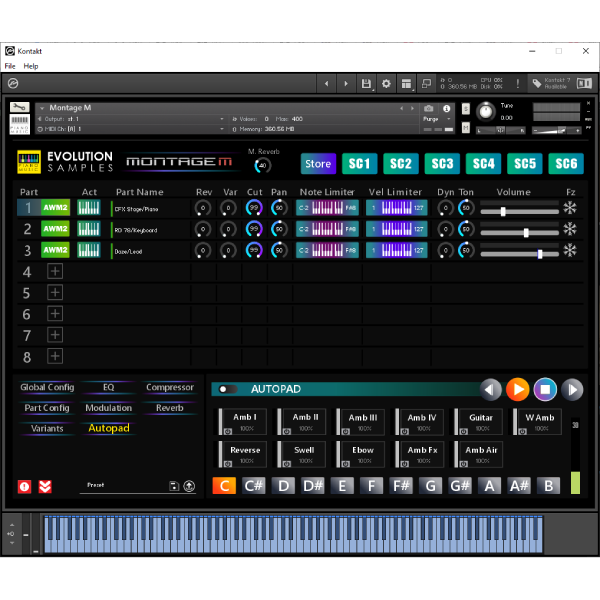Select the C# key button
Image resolution: width=600 pixels, height=600 pixels.
pos(254,486)
